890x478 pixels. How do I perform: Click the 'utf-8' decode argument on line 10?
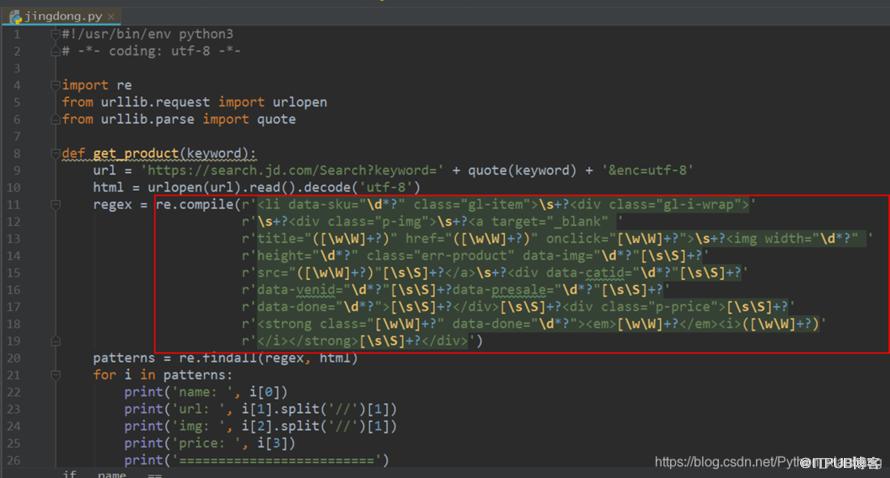tap(389, 187)
